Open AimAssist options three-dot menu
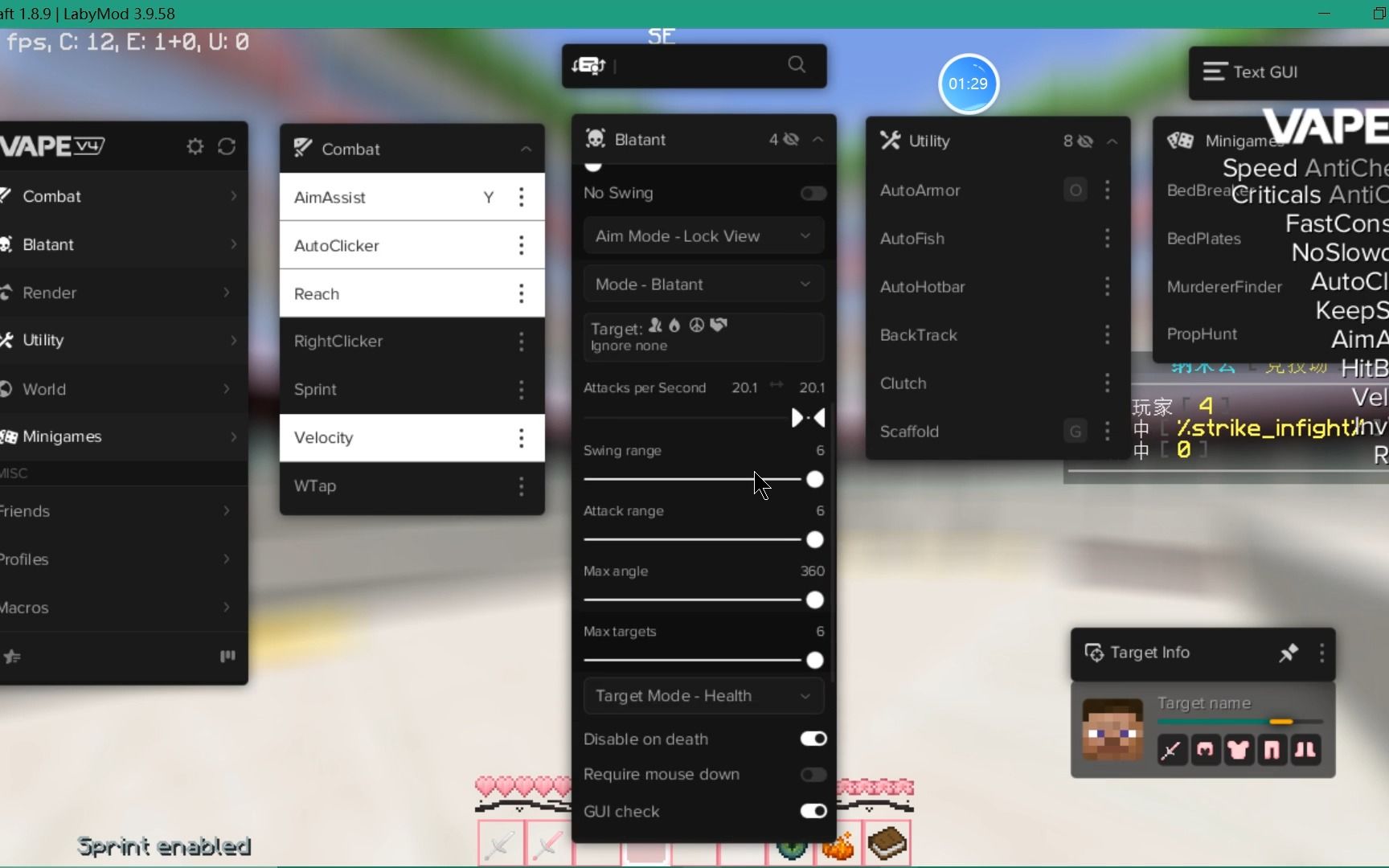This screenshot has width=1389, height=868. (x=522, y=197)
